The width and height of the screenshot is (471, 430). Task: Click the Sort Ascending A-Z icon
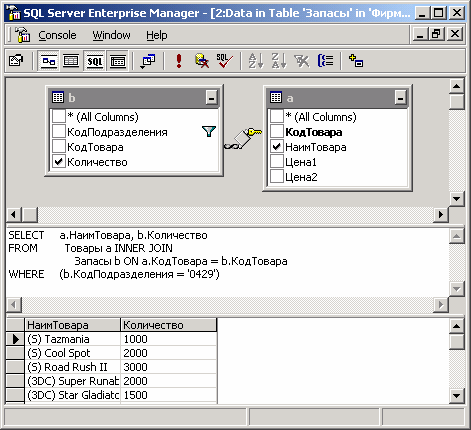[256, 61]
